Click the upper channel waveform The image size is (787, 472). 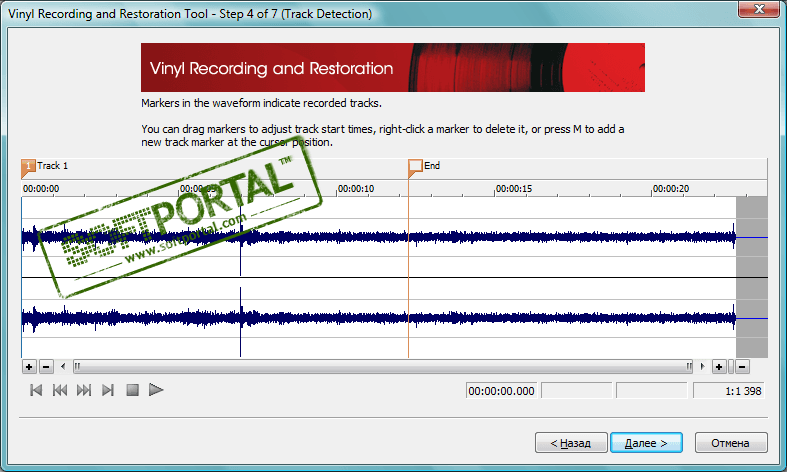378,237
